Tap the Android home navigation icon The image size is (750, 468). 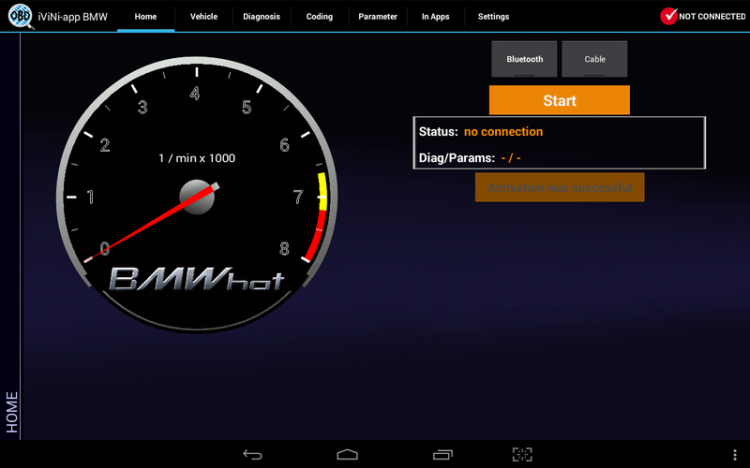pos(347,454)
